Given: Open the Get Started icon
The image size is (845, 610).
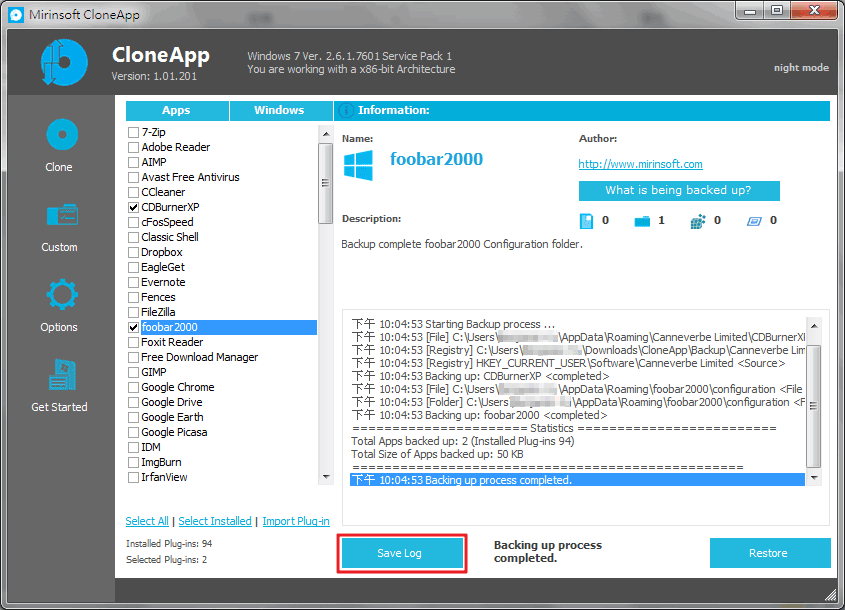Looking at the screenshot, I should pos(62,374).
